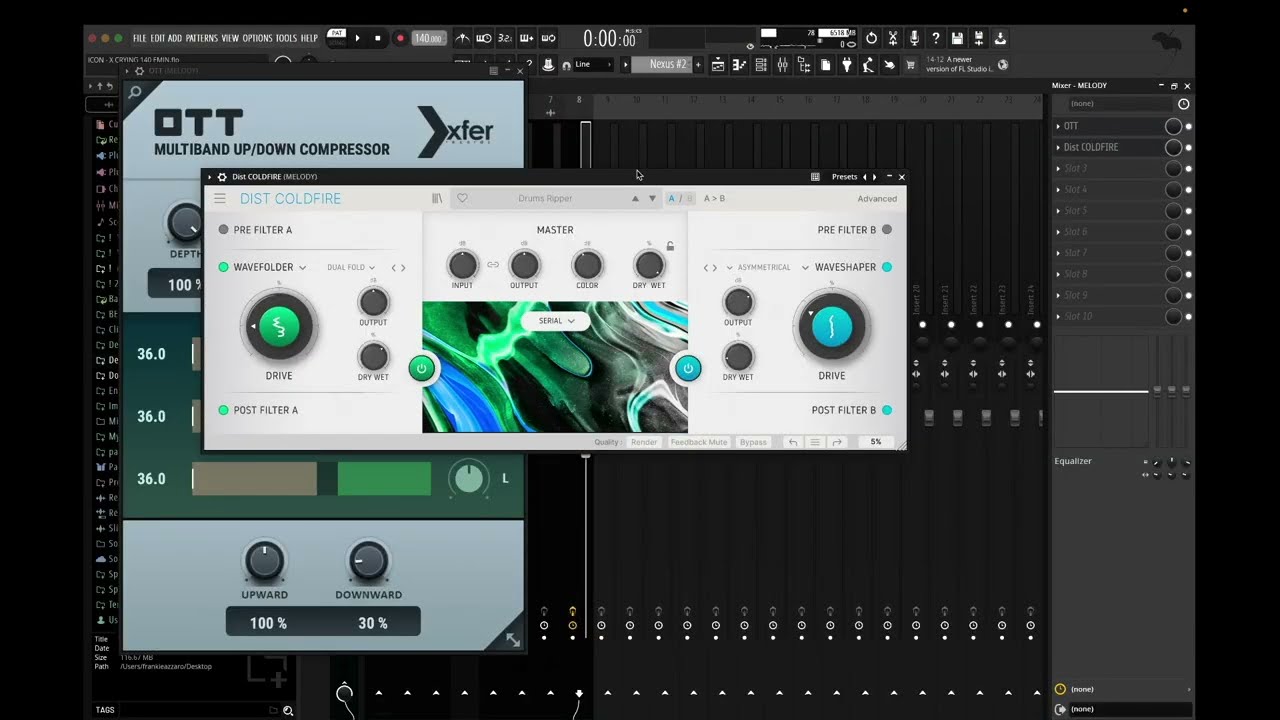Click the Master Color knob
Viewport: 1280px width, 720px height.
pyautogui.click(x=587, y=265)
